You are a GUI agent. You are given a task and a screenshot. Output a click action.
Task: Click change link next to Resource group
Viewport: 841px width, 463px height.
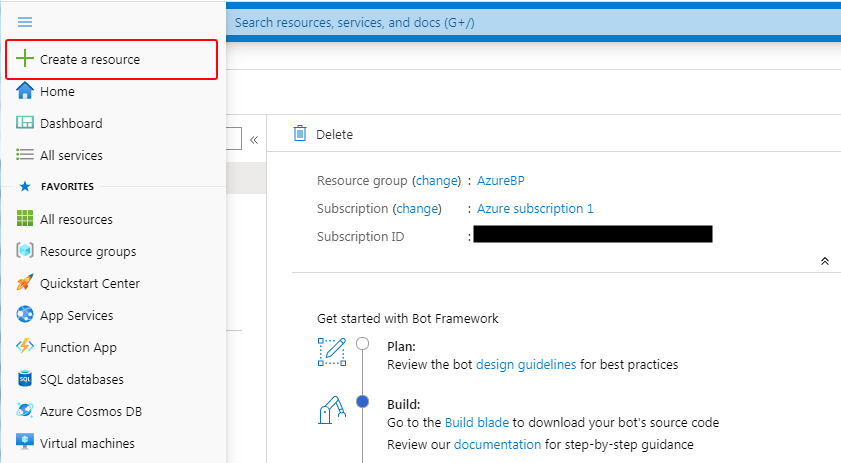[437, 181]
